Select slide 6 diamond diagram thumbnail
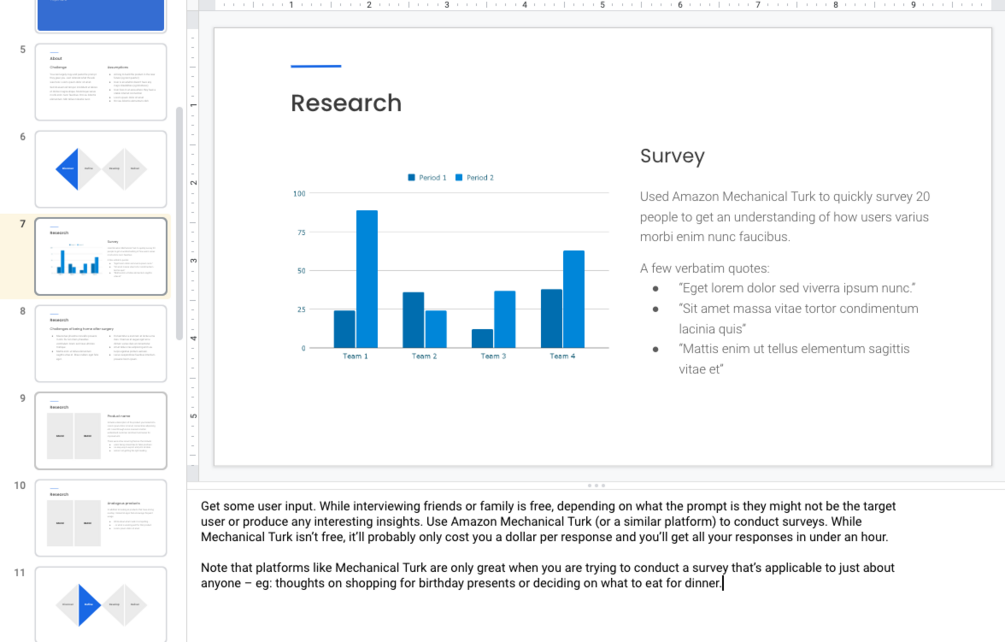 [101, 169]
